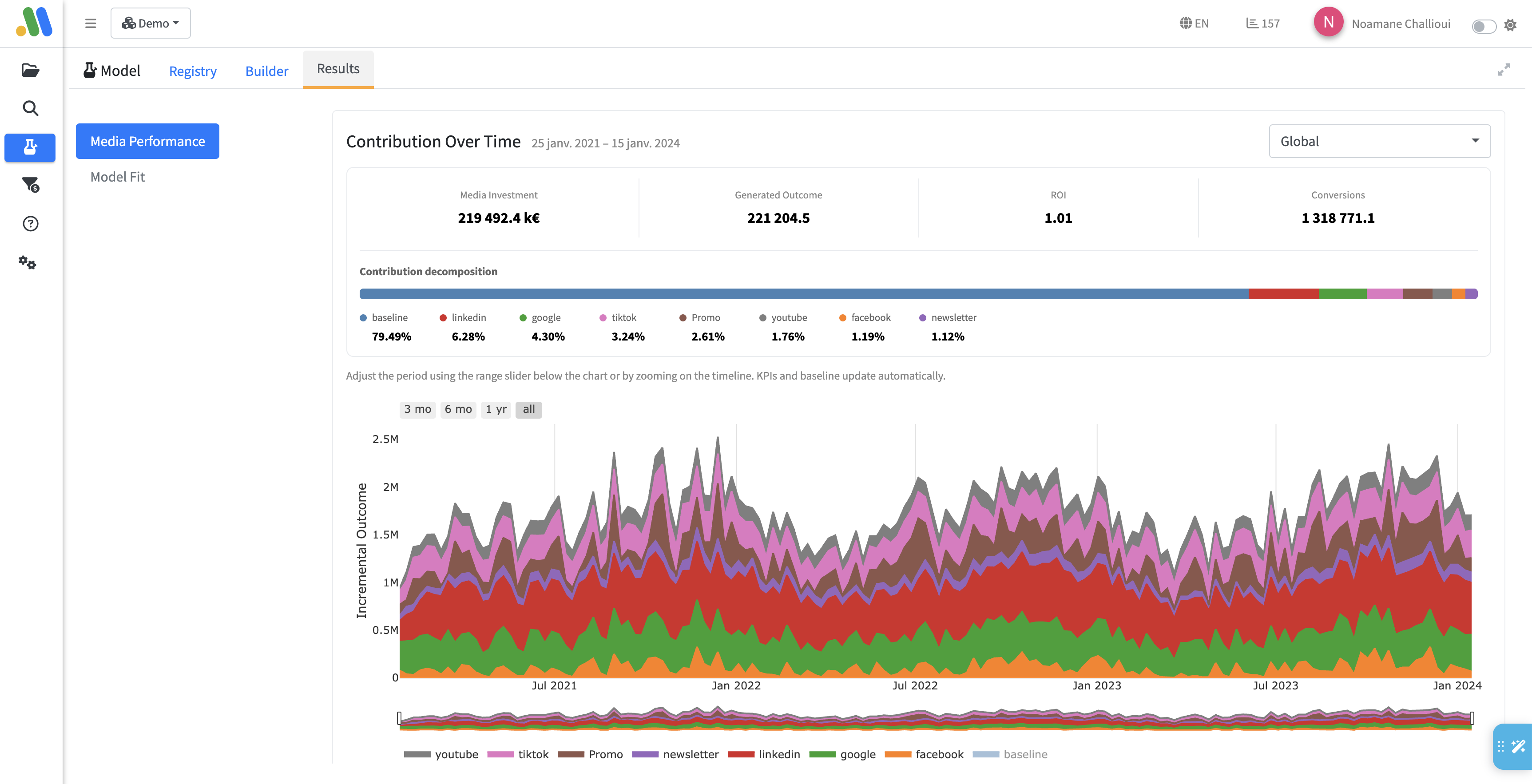Select the flask Model icon in sidebar

tap(30, 147)
